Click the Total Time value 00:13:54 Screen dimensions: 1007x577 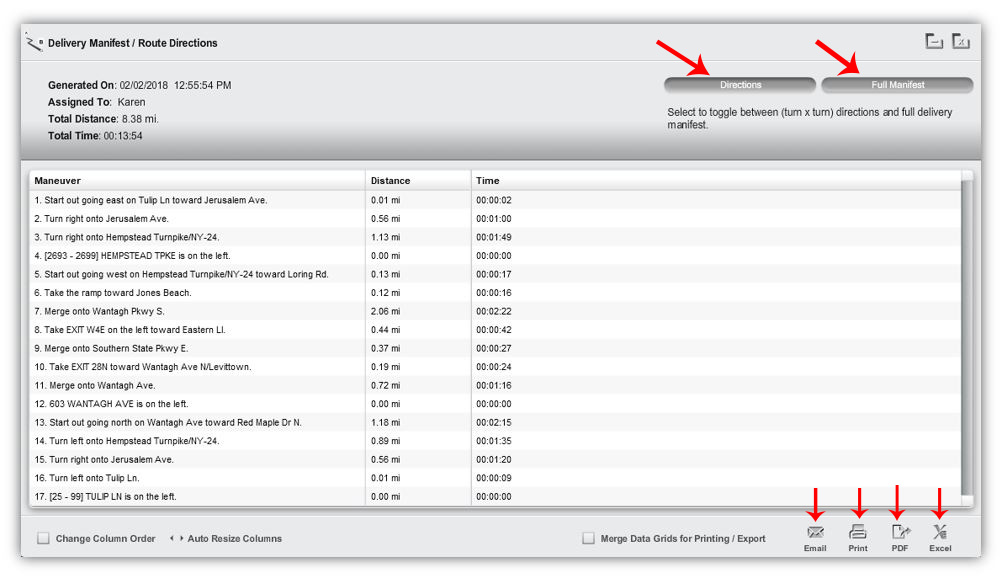click(123, 136)
